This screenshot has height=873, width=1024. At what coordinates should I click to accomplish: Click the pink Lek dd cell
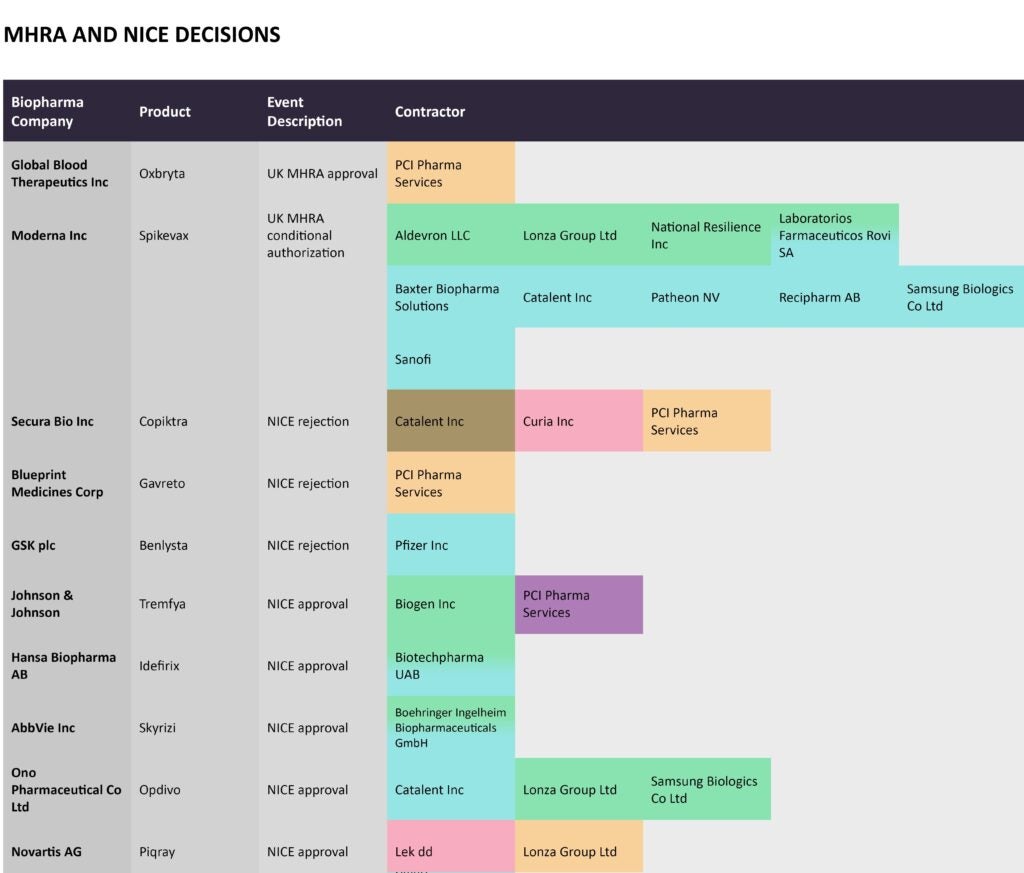click(x=450, y=851)
